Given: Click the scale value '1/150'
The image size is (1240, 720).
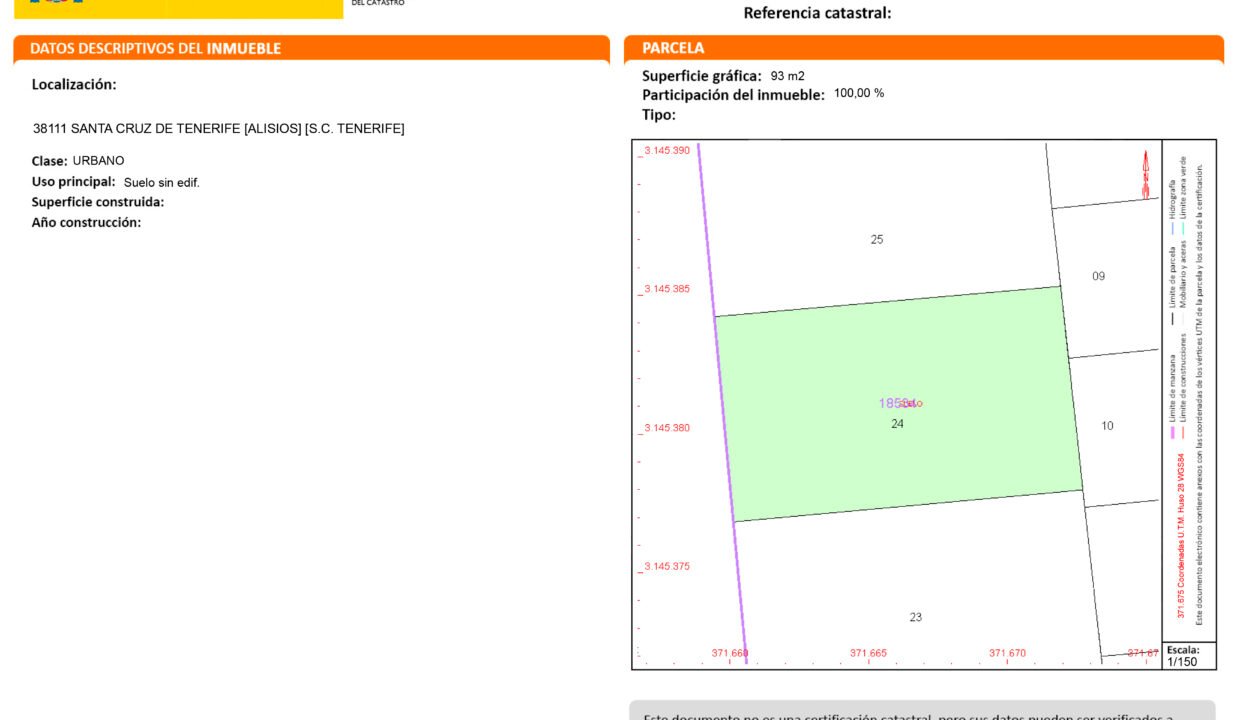Looking at the screenshot, I should tap(1181, 662).
